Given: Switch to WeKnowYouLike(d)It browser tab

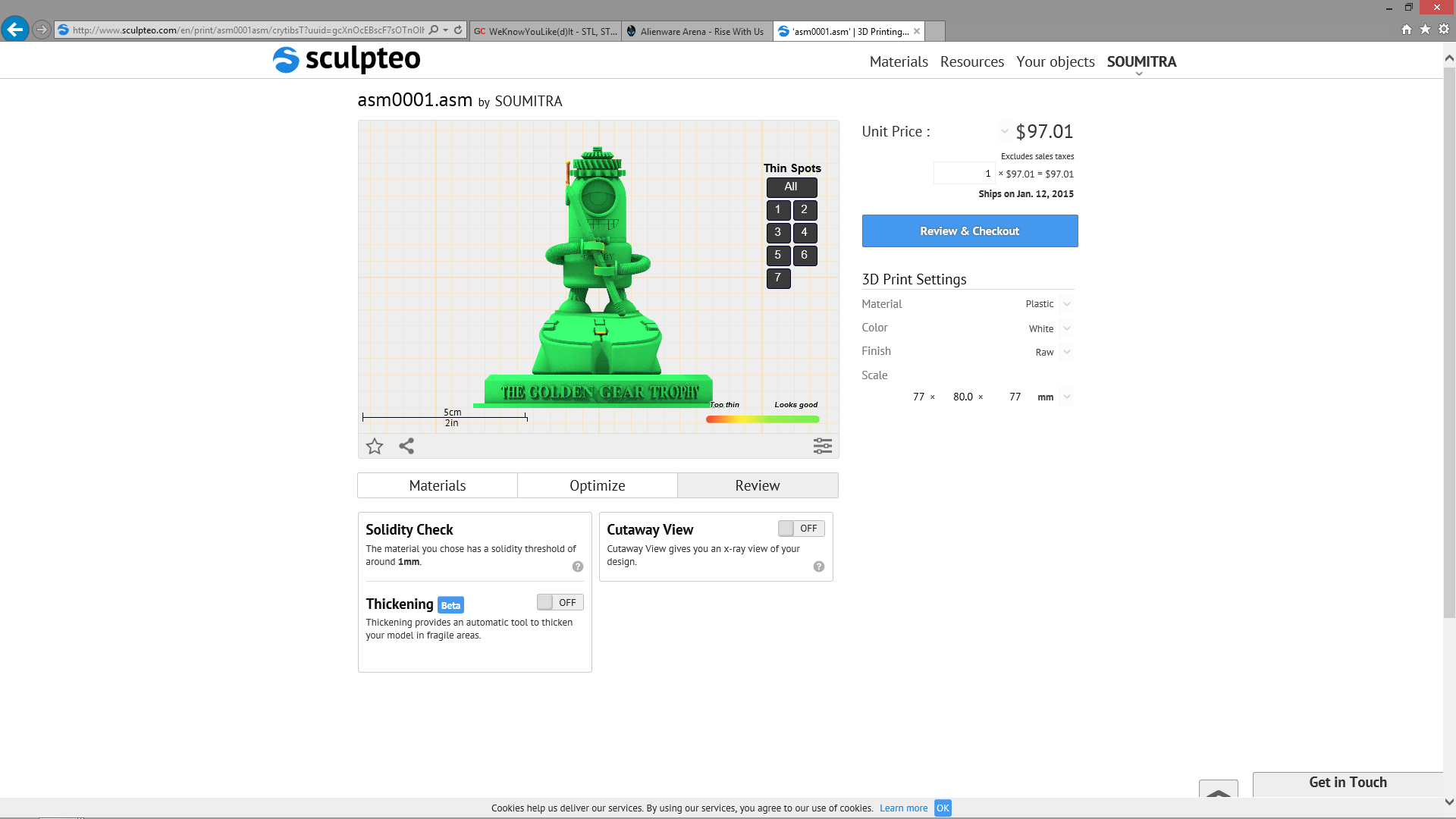Looking at the screenshot, I should (545, 31).
